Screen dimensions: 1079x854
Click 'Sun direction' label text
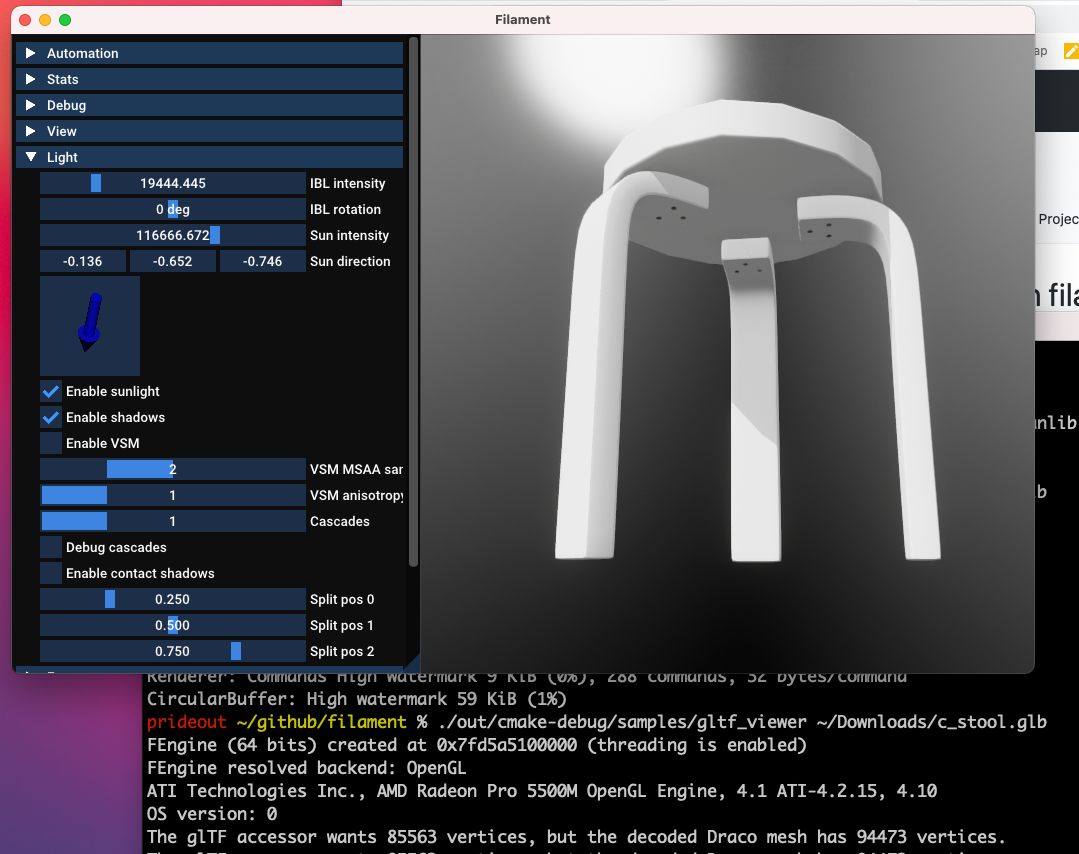click(350, 261)
